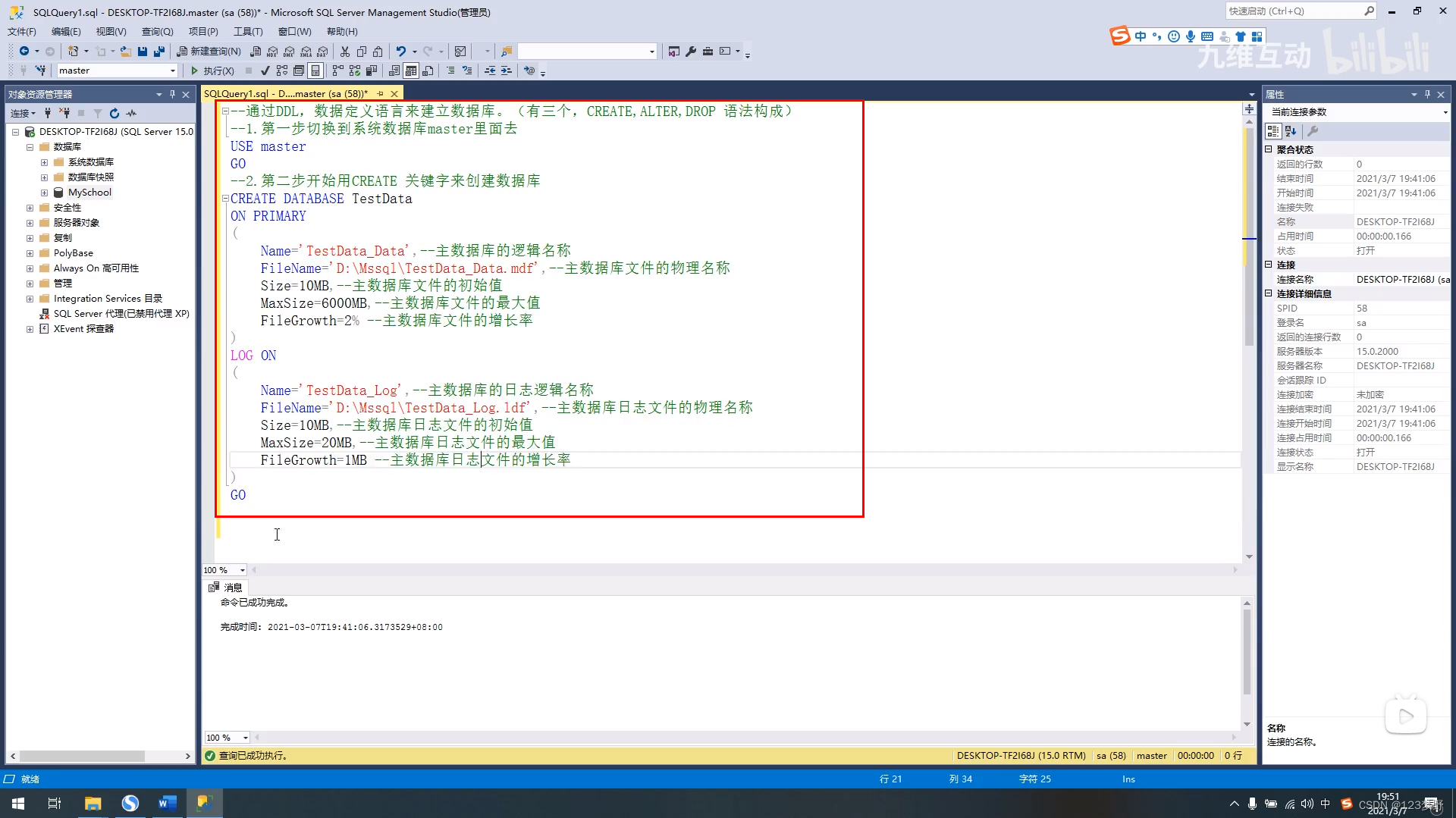This screenshot has width=1456, height=818.
Task: Select the XEvent 探查器 node
Action: [x=83, y=329]
